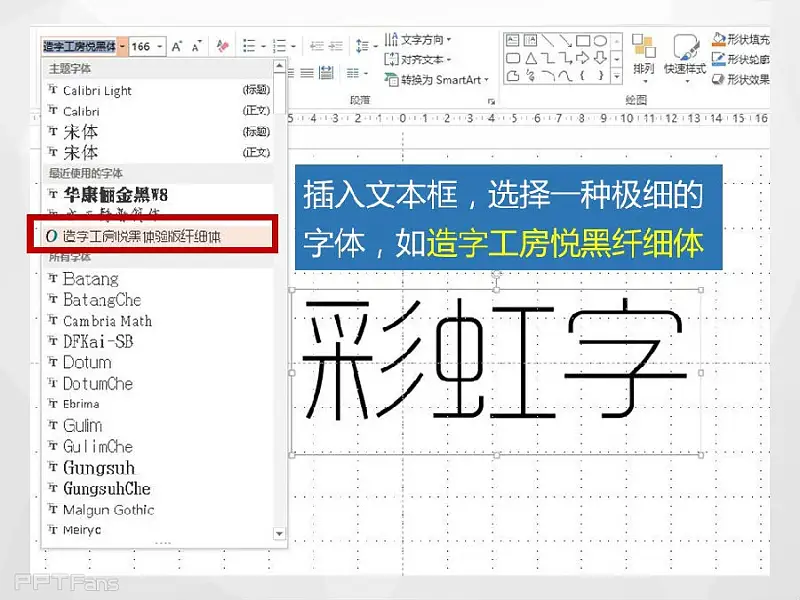This screenshot has height=600, width=800.
Task: Open the font size dropdown arrow
Action: pos(160,46)
